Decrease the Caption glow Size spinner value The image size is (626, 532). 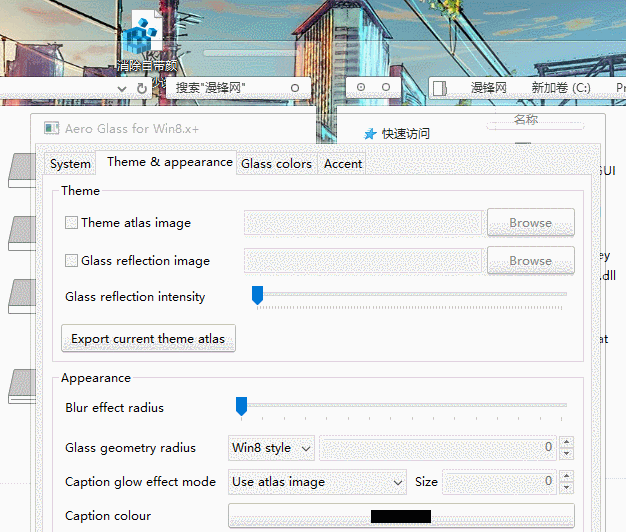pyautogui.click(x=567, y=487)
